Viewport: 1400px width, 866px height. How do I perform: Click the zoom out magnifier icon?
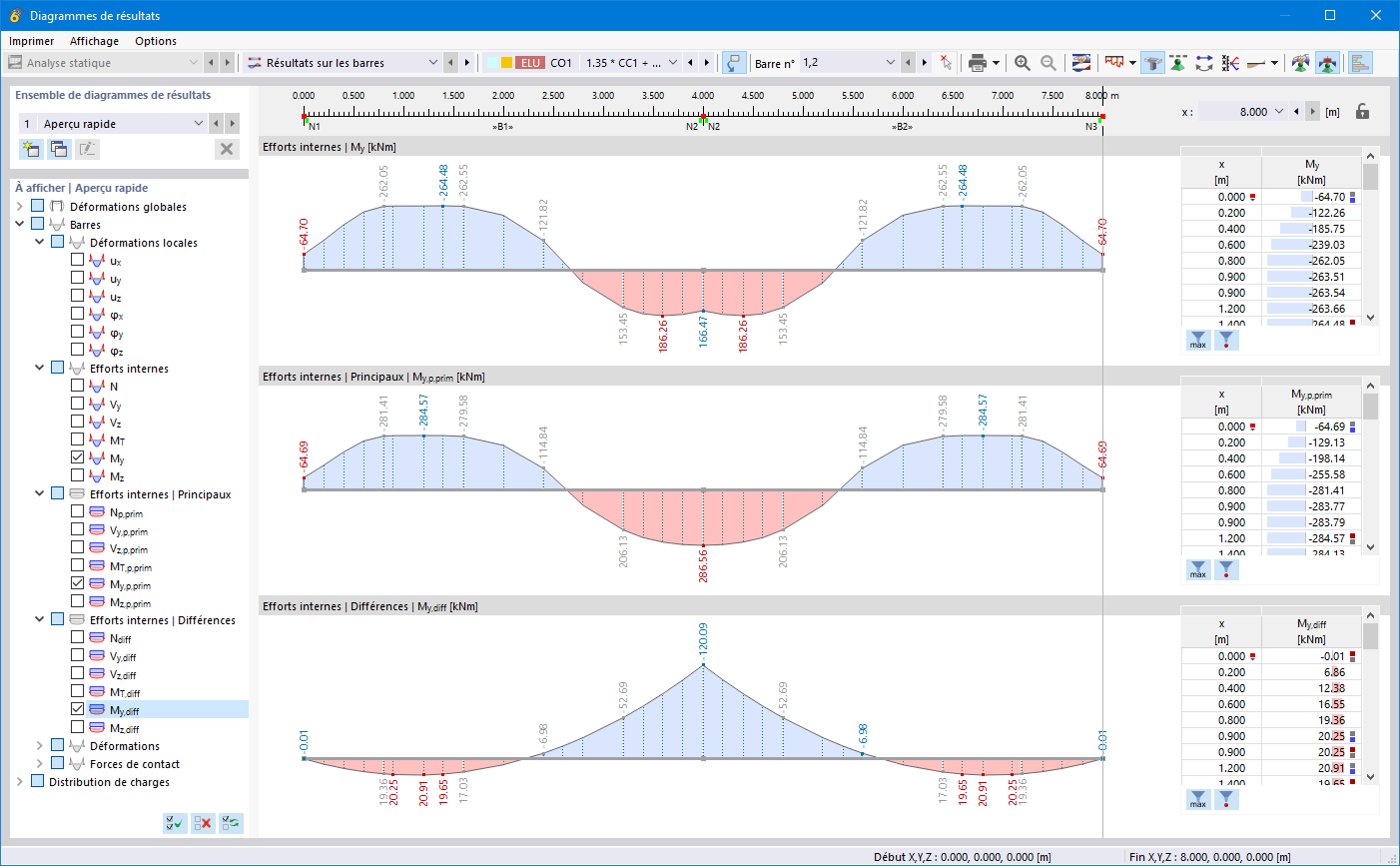[x=1049, y=63]
